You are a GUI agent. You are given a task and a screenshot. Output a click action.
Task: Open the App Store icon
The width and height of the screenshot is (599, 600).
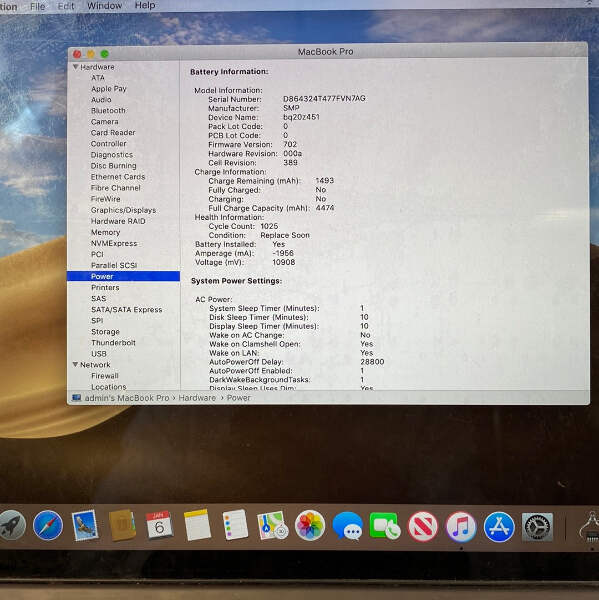499,527
